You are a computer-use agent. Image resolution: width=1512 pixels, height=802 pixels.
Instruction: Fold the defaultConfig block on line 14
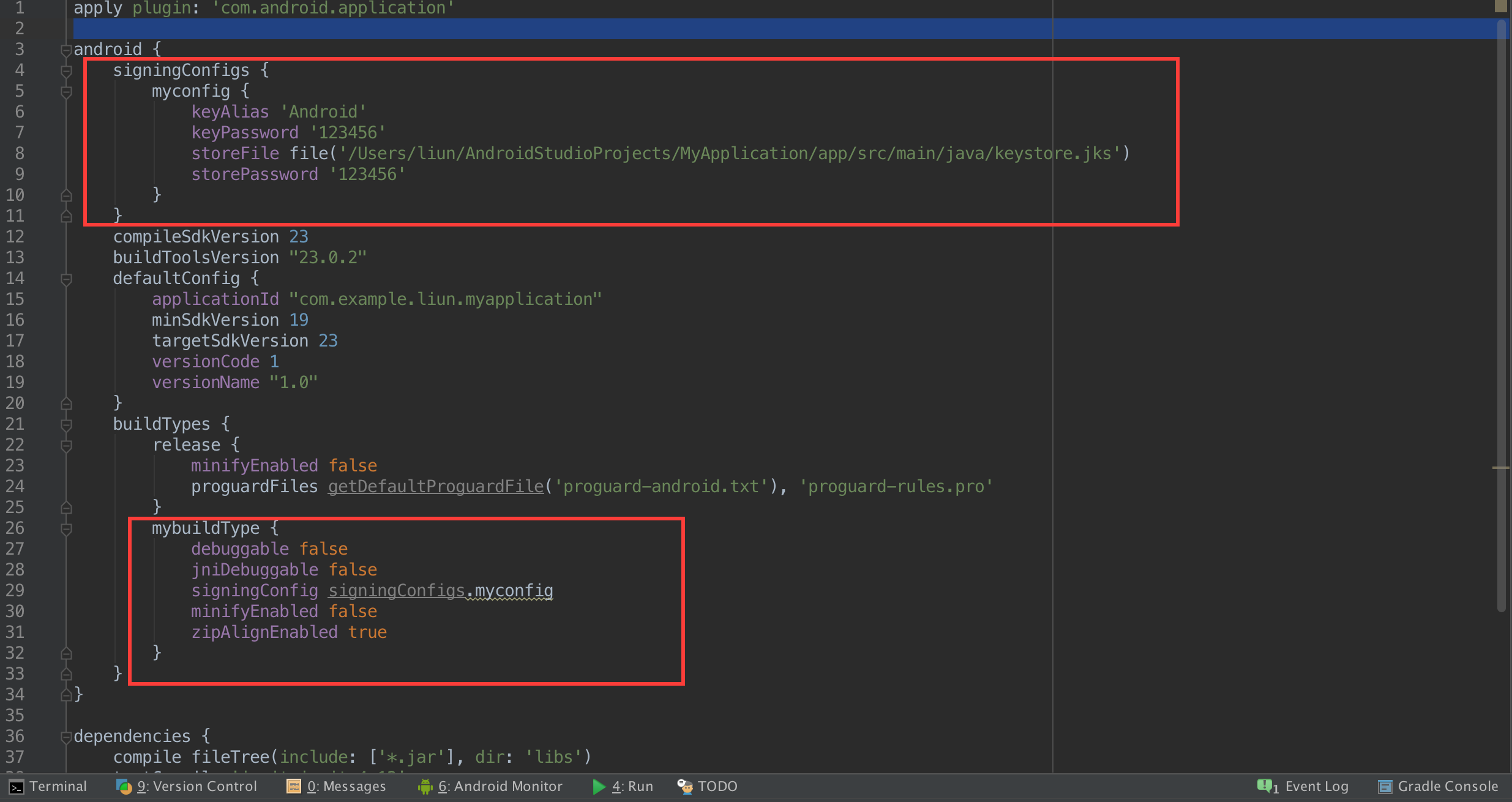pyautogui.click(x=66, y=279)
